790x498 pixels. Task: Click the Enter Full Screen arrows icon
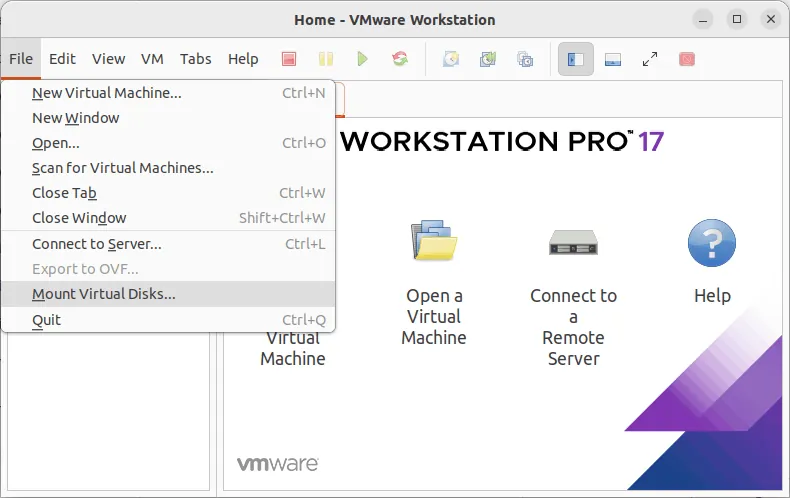(x=650, y=59)
